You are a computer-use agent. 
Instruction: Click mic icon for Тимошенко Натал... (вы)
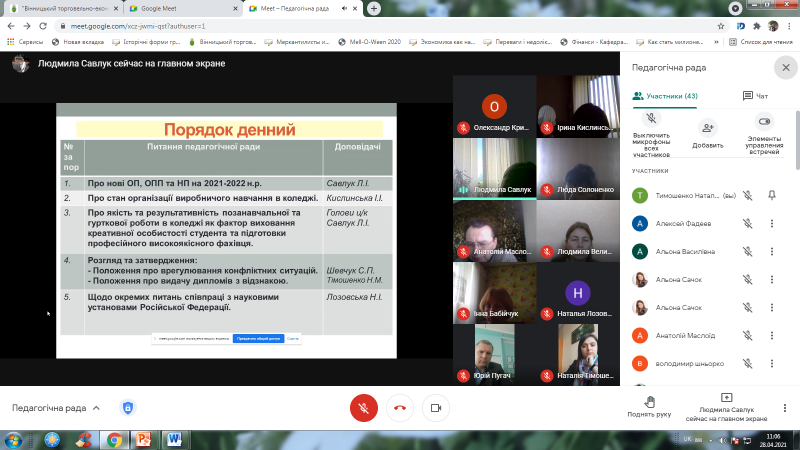[x=747, y=195]
